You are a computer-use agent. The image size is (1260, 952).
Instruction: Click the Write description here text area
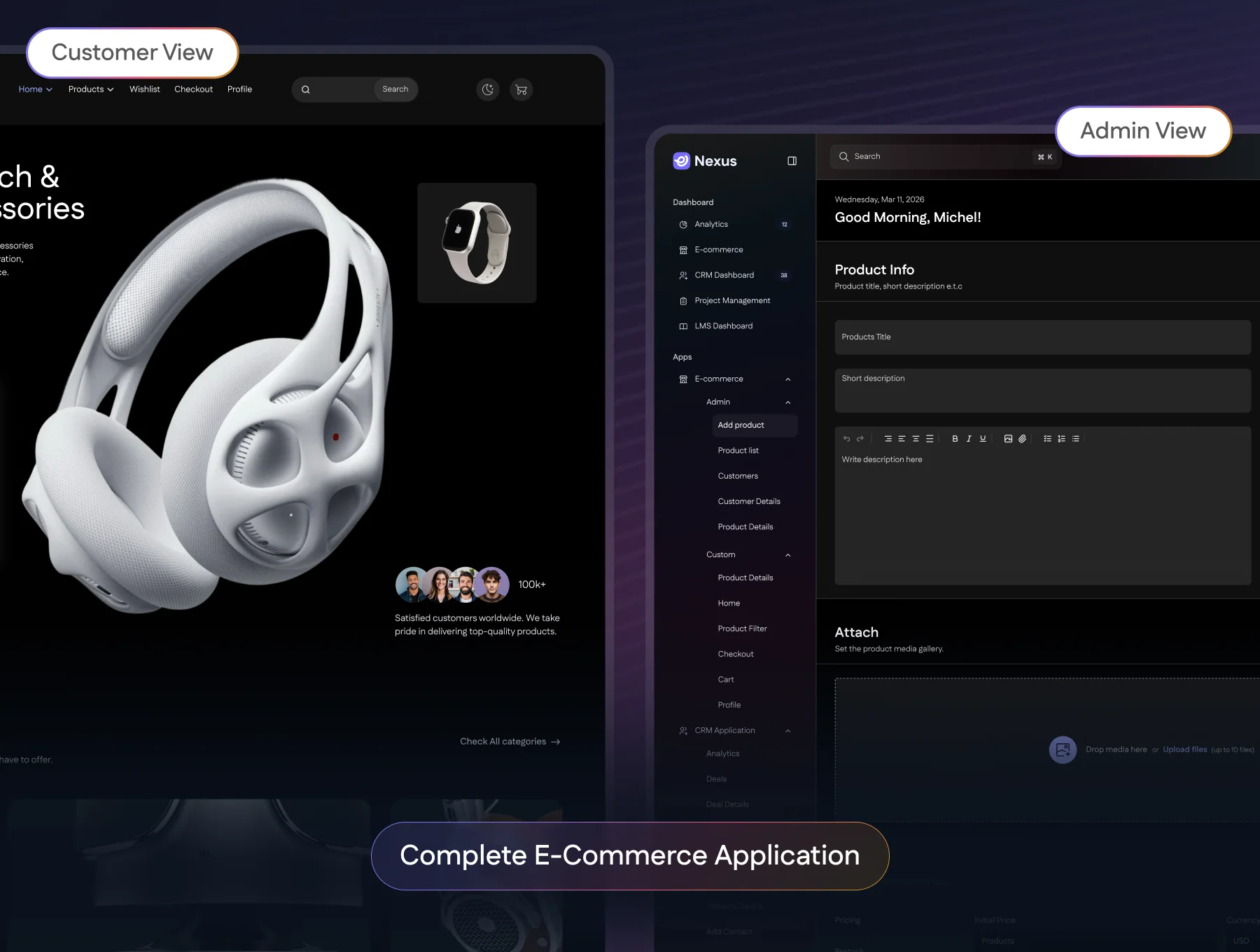click(x=1043, y=518)
